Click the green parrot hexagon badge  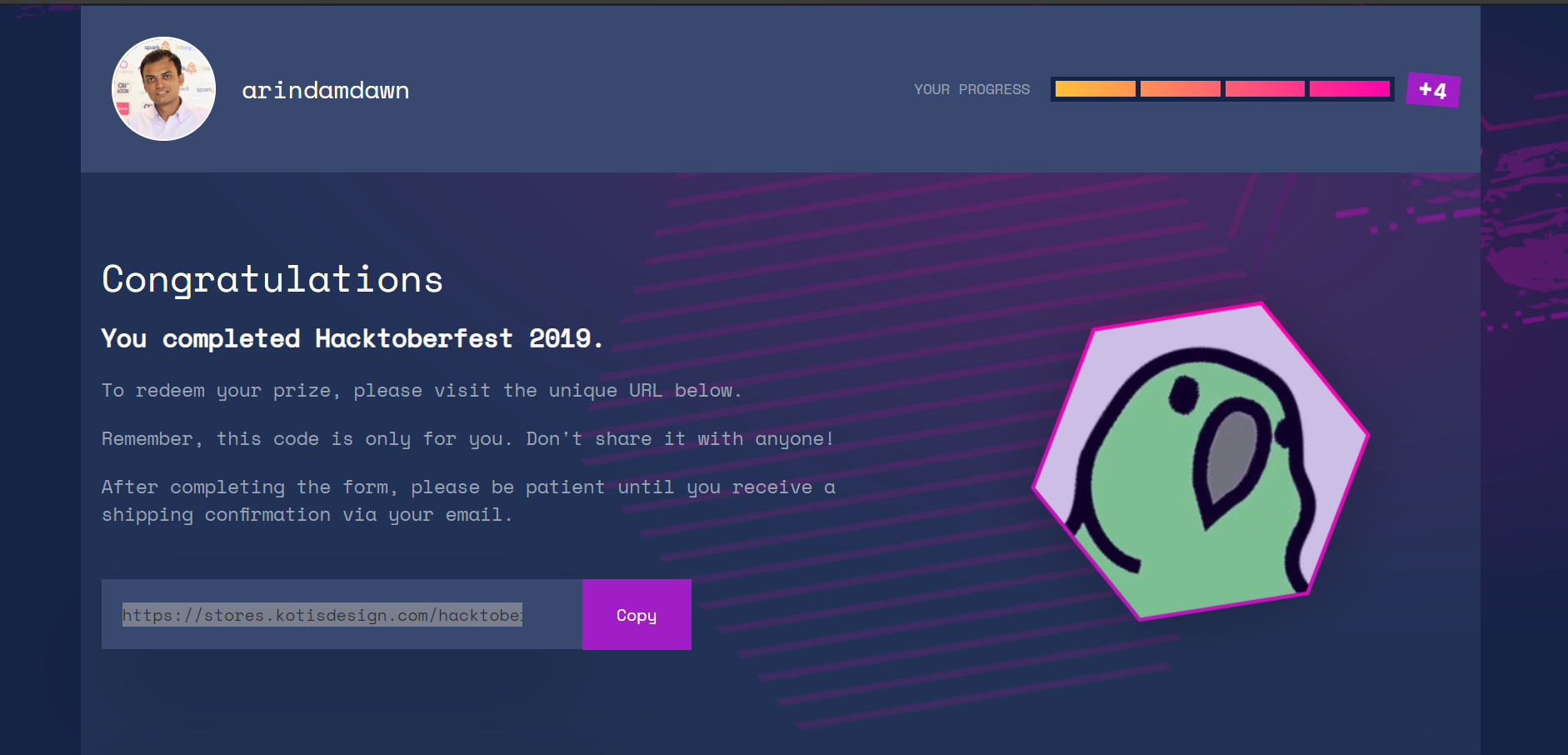click(x=1201, y=462)
